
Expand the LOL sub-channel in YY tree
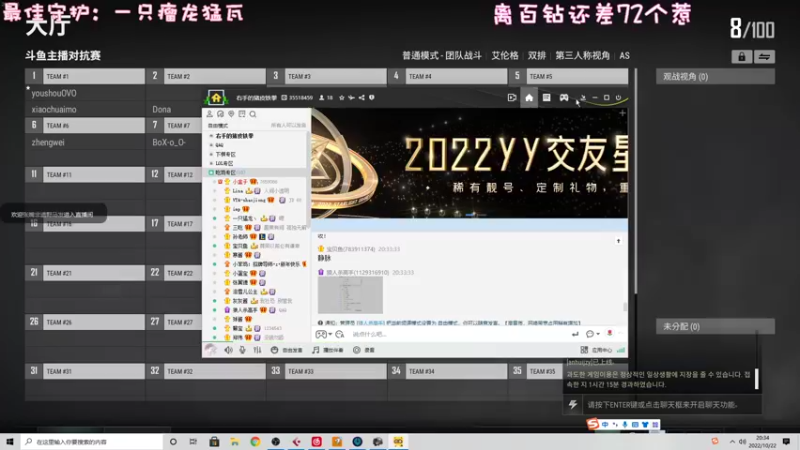point(211,163)
